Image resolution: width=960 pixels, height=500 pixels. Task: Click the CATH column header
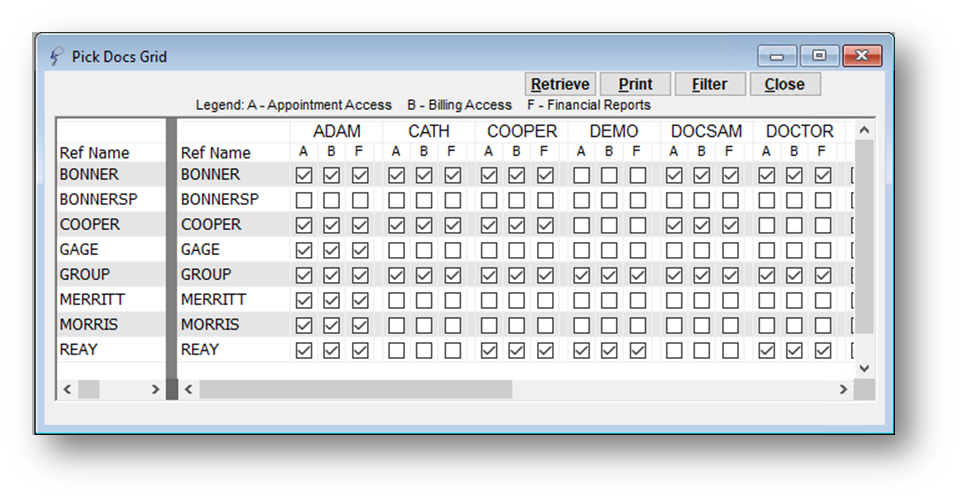click(429, 131)
